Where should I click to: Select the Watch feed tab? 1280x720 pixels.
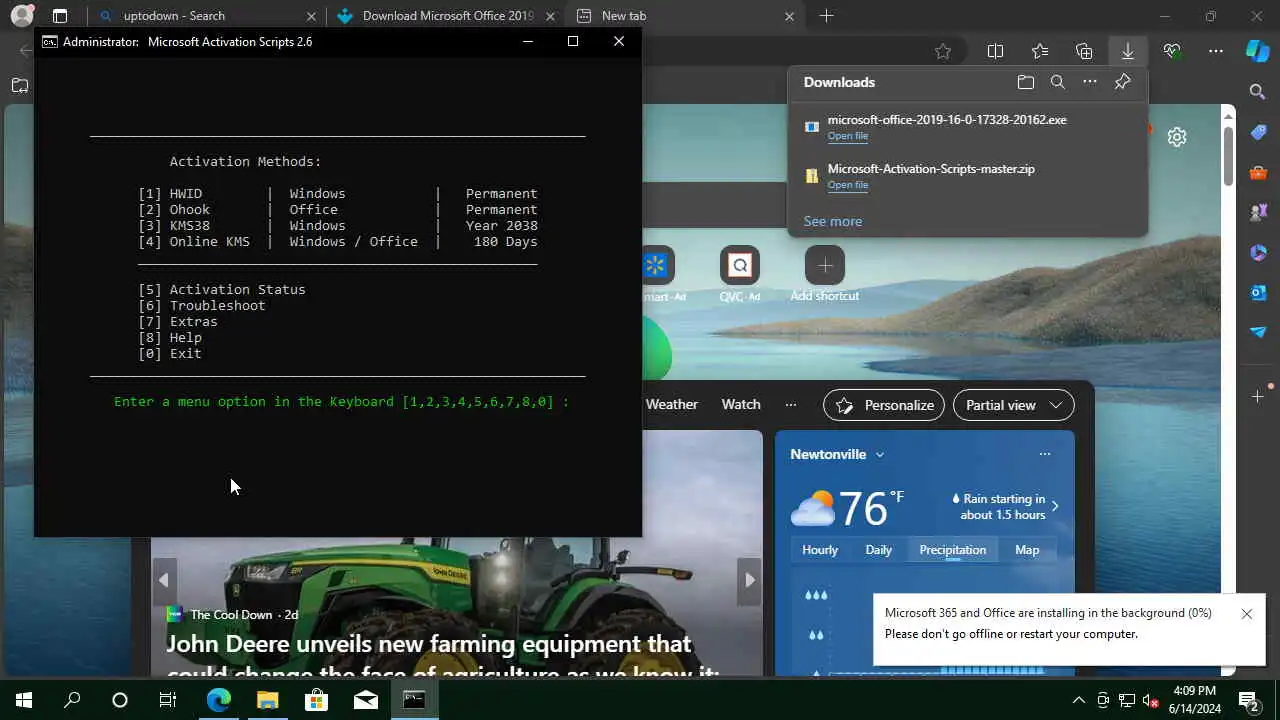741,404
